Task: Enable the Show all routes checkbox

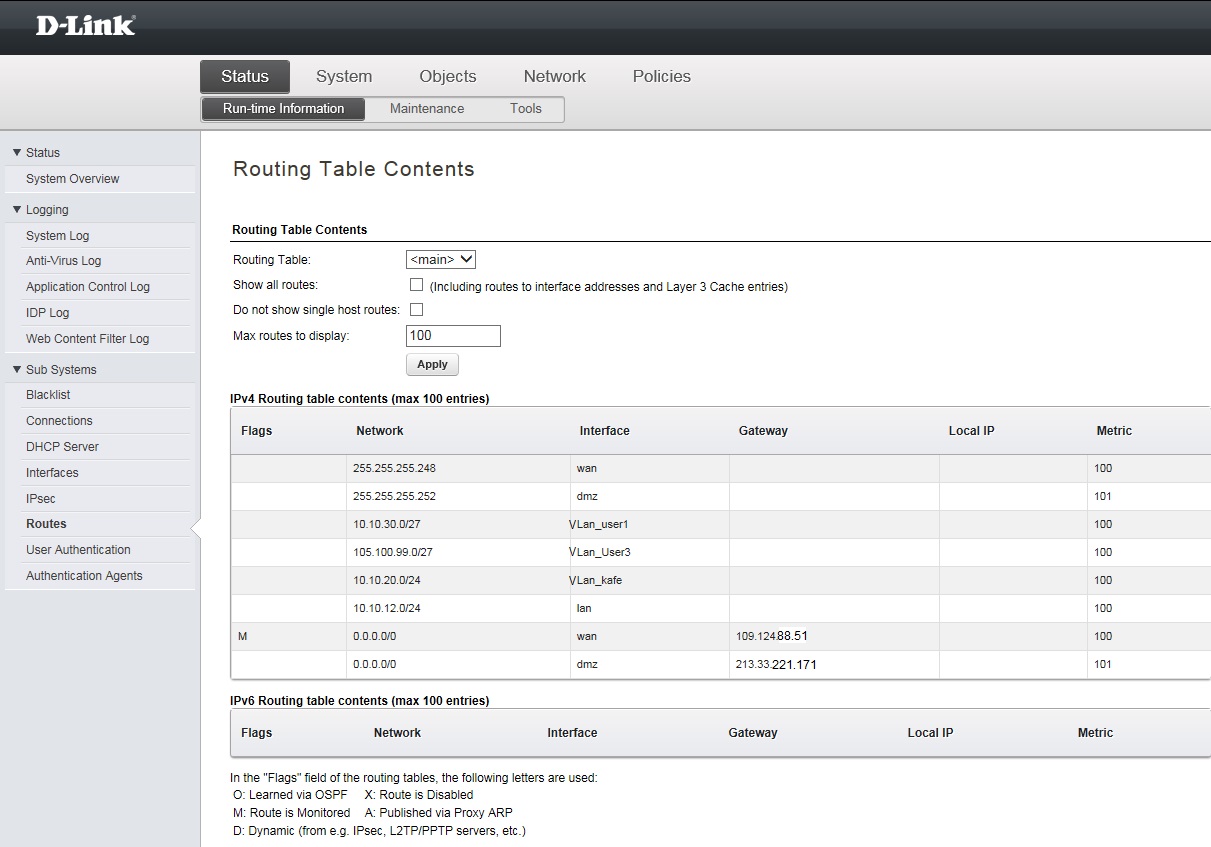Action: click(417, 285)
